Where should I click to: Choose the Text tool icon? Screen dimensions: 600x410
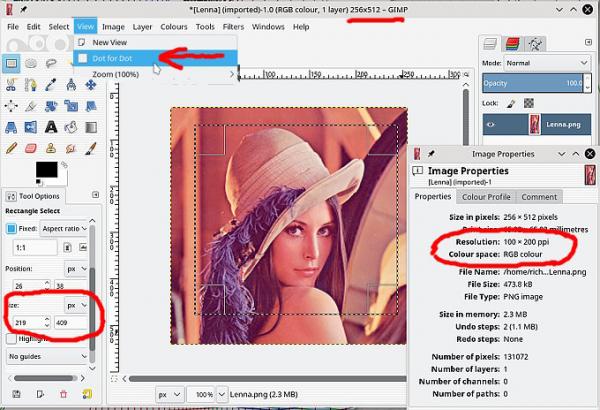click(x=51, y=127)
